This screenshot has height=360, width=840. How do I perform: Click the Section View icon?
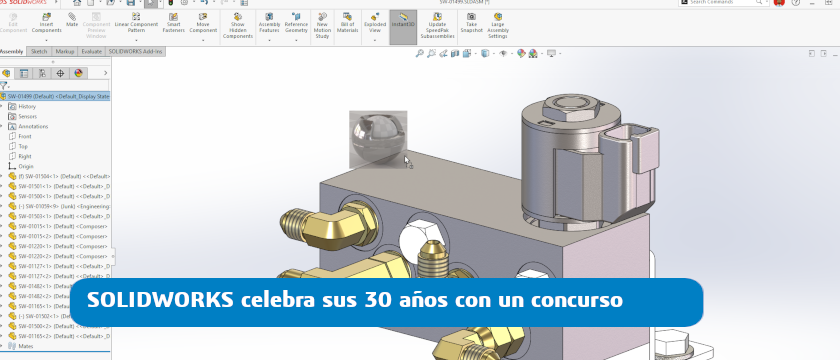(455, 54)
